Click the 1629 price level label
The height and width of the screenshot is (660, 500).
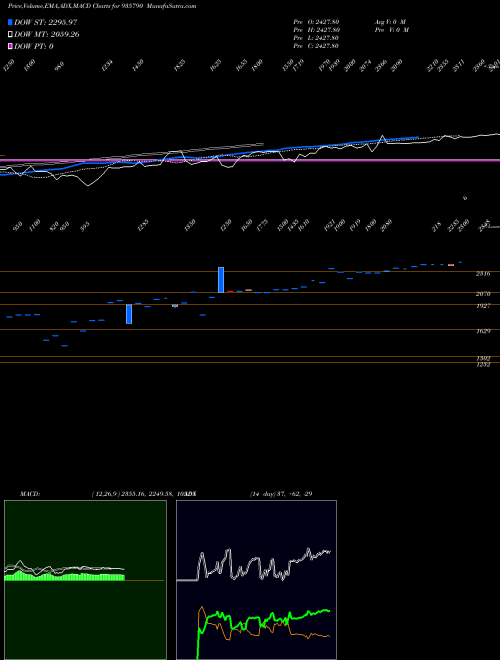point(483,331)
